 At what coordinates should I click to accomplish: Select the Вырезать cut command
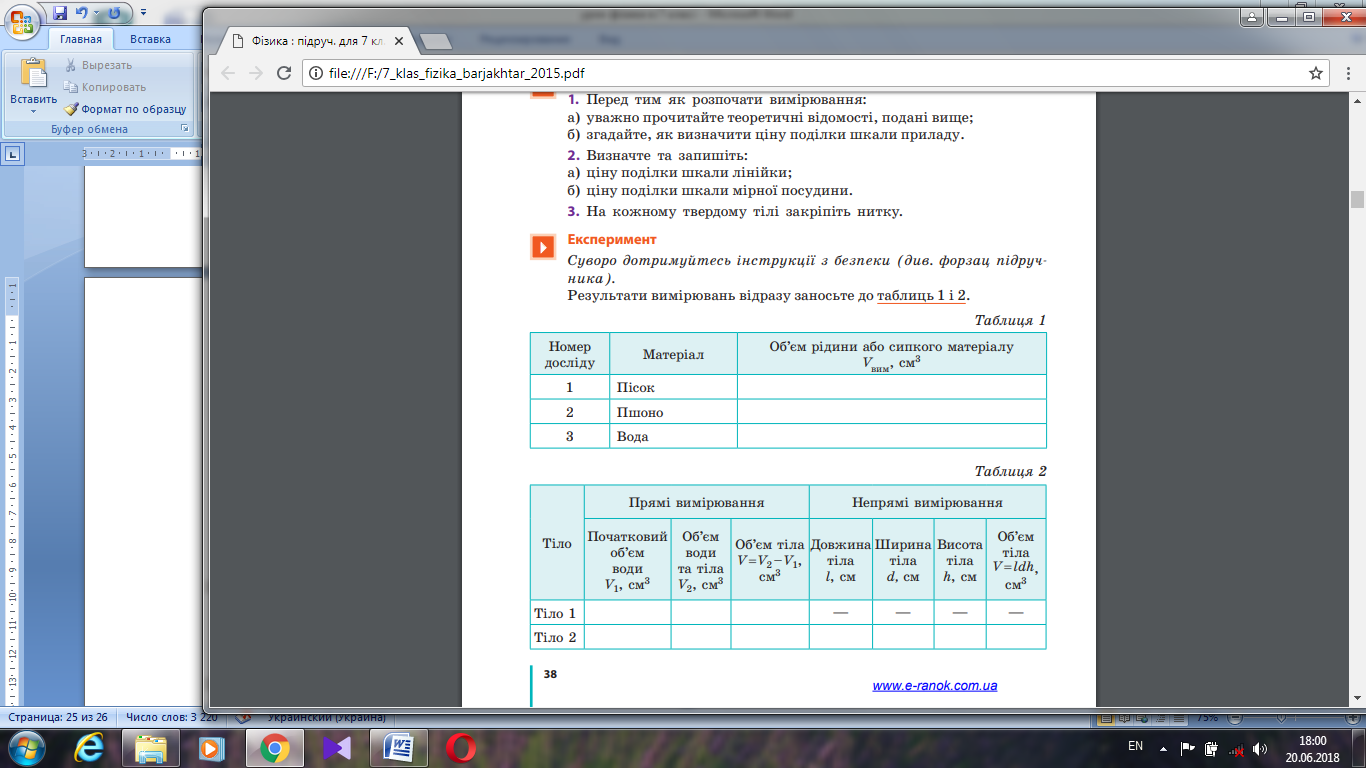pyautogui.click(x=98, y=65)
